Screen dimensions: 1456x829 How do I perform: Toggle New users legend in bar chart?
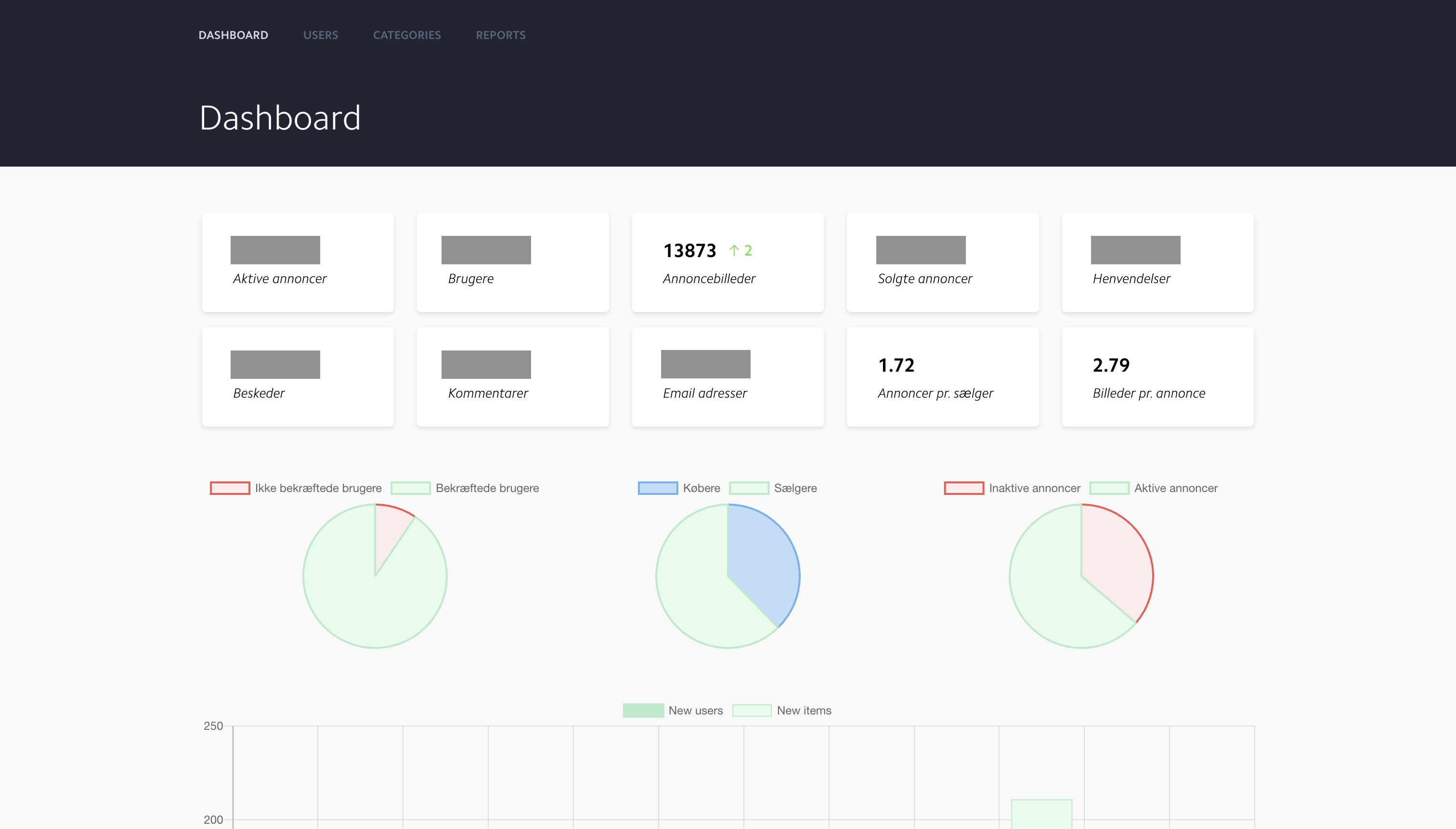tap(643, 711)
